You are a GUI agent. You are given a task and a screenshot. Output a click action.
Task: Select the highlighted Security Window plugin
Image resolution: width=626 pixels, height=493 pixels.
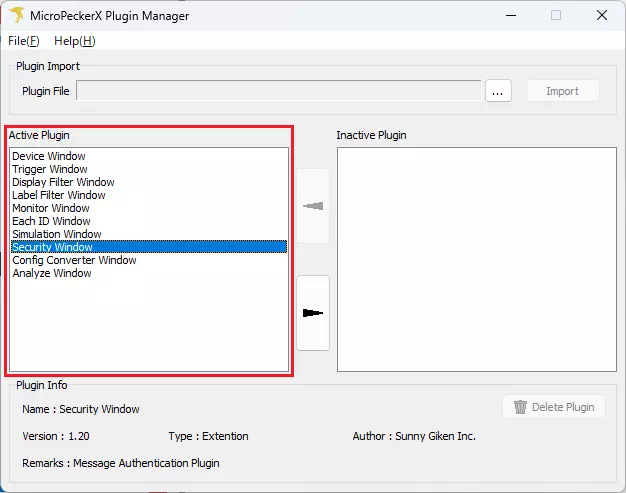click(x=149, y=247)
